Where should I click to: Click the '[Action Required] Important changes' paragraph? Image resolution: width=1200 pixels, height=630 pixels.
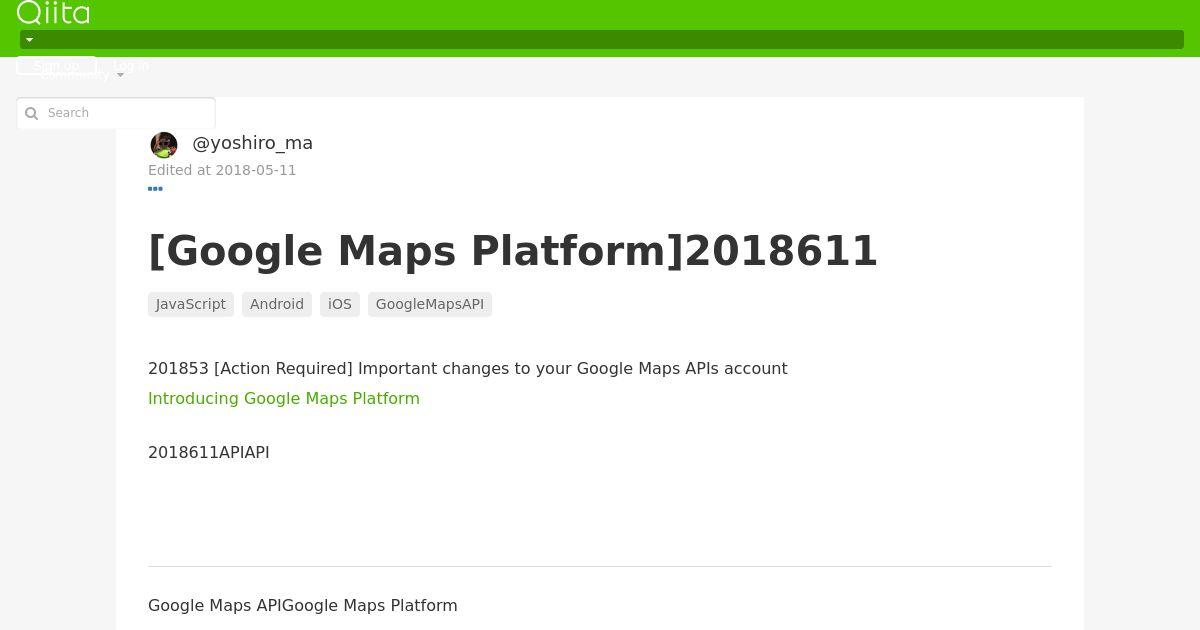coord(468,368)
